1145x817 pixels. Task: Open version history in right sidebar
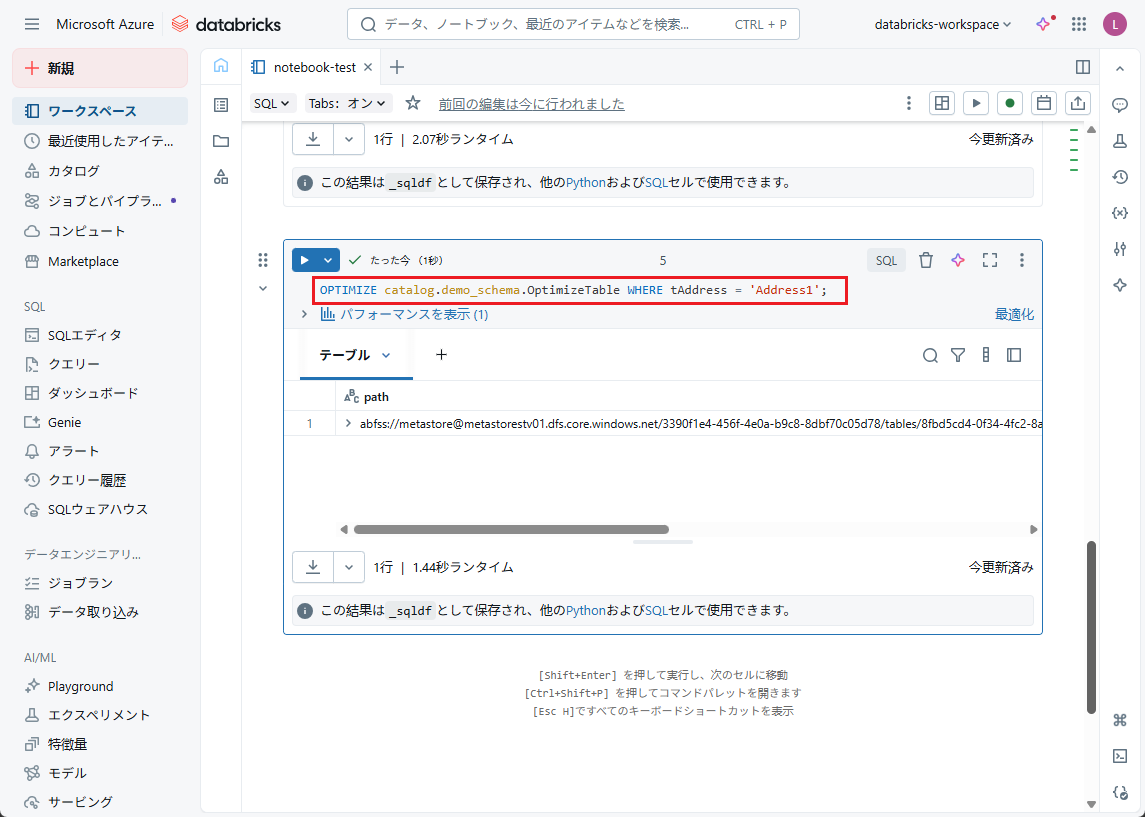tap(1120, 177)
